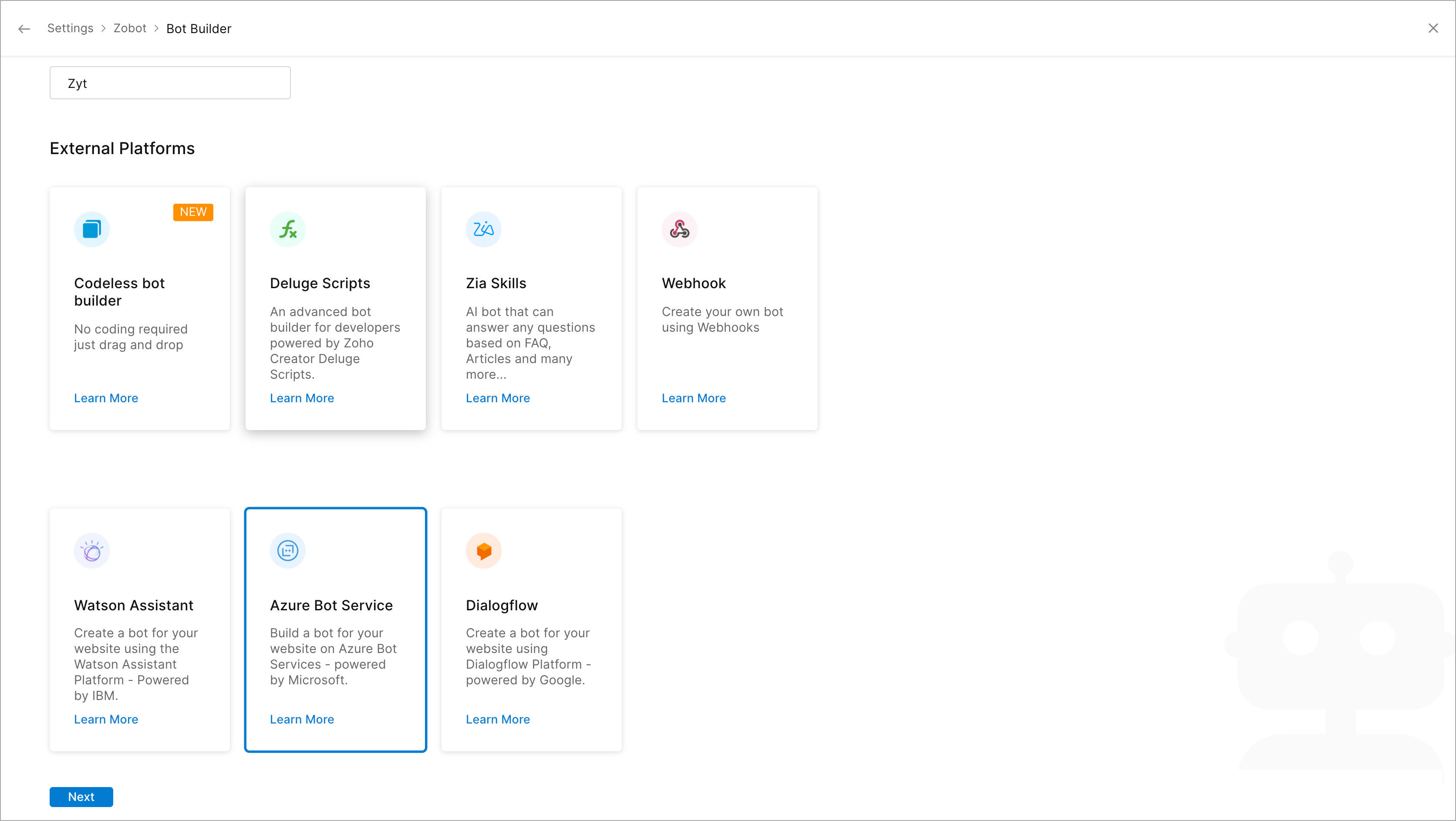Open Learn More for Azure Bot Service

[302, 719]
